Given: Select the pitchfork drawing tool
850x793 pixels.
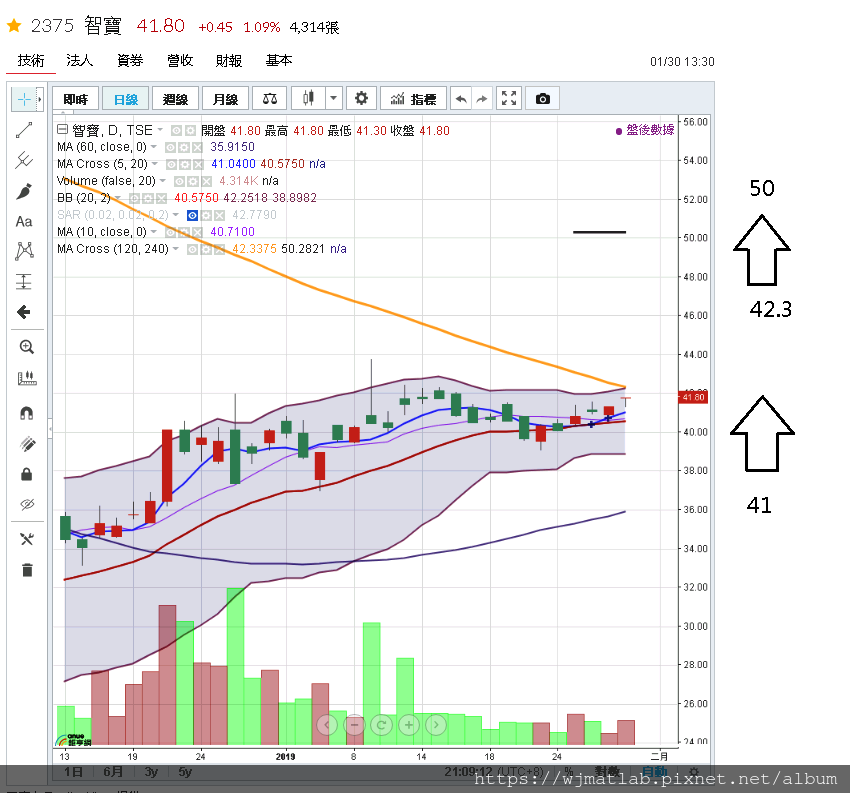Looking at the screenshot, I should click(24, 160).
